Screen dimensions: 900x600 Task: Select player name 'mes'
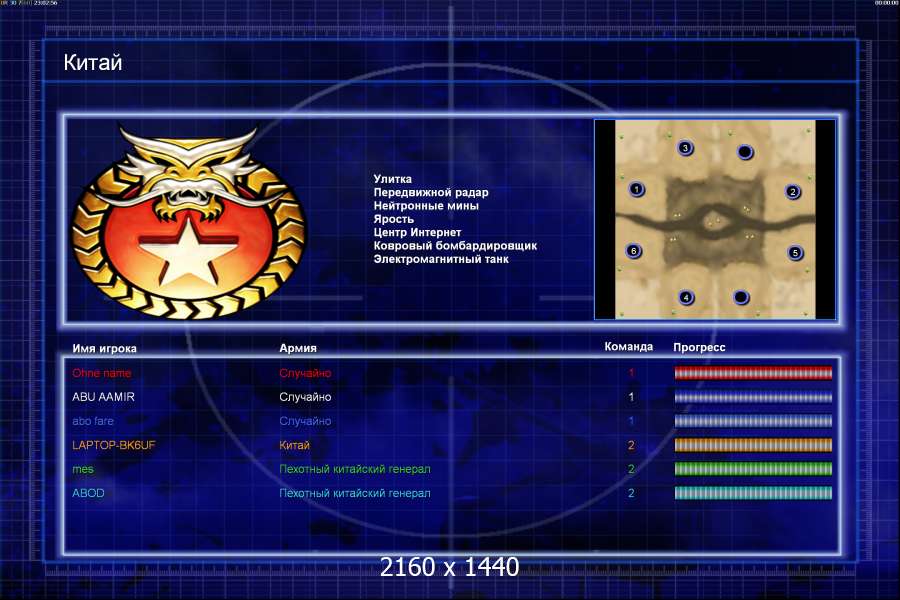(83, 469)
